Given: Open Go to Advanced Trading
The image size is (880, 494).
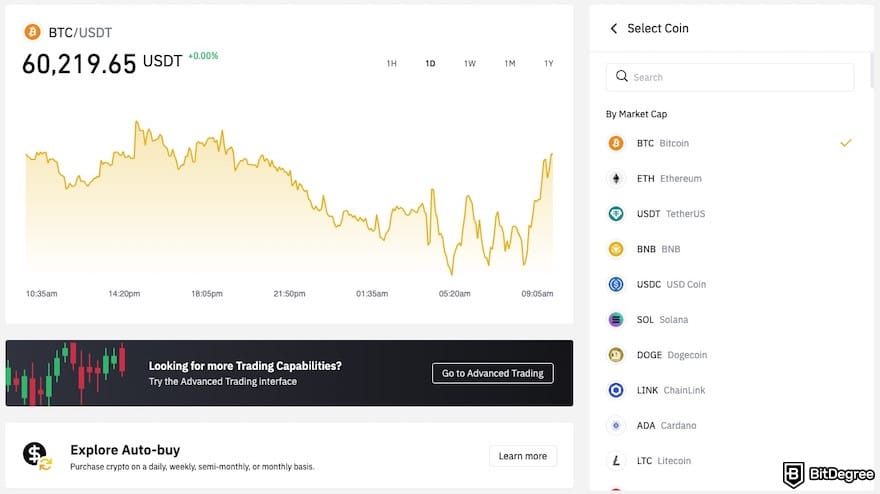Looking at the screenshot, I should click(493, 373).
